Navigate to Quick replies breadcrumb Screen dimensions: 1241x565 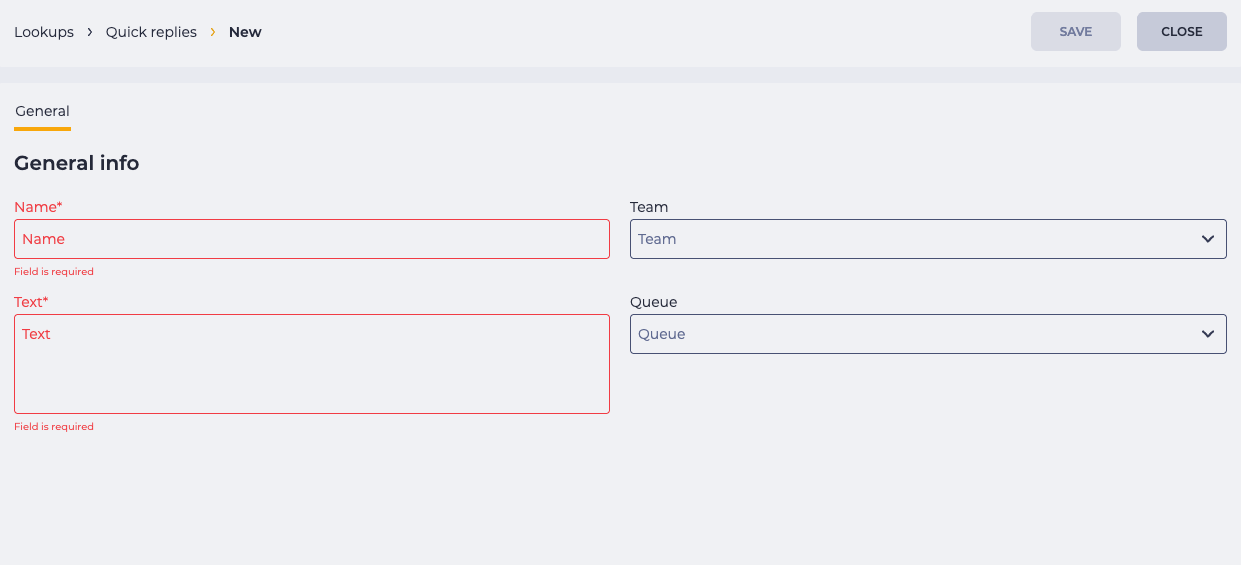[x=151, y=32]
